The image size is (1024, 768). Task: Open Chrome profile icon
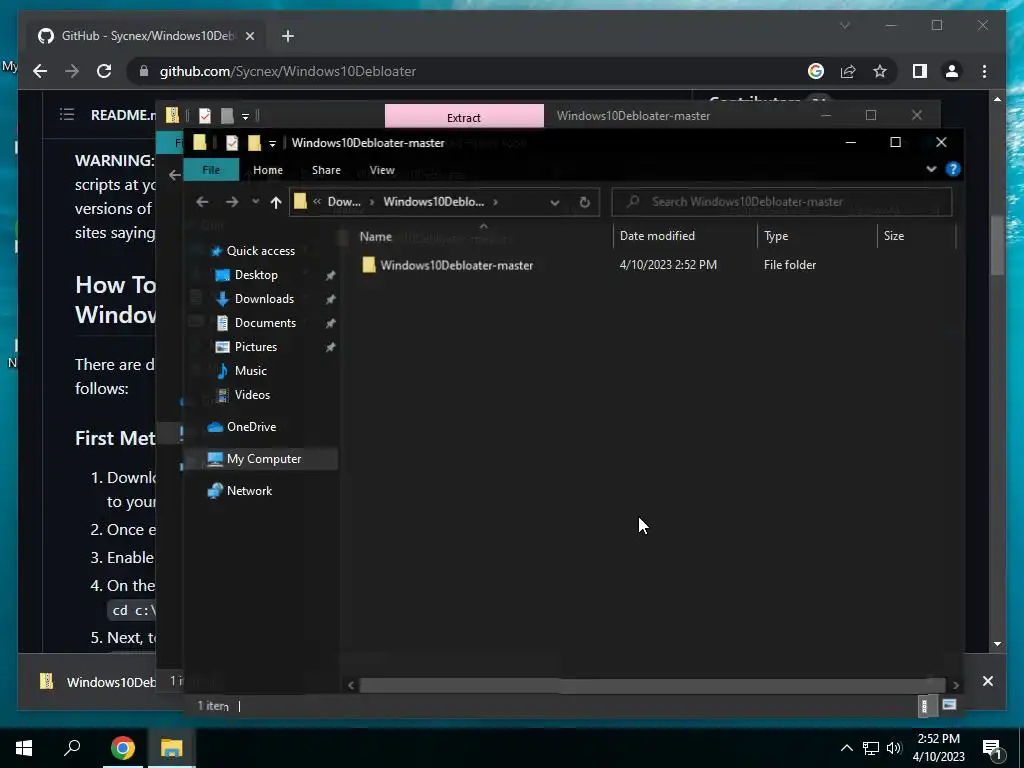click(952, 71)
